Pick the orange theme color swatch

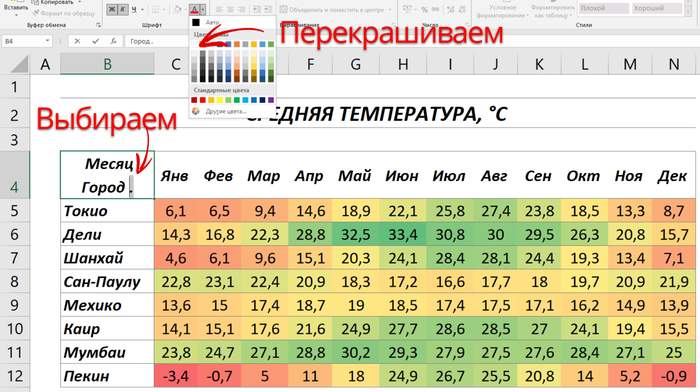237,44
